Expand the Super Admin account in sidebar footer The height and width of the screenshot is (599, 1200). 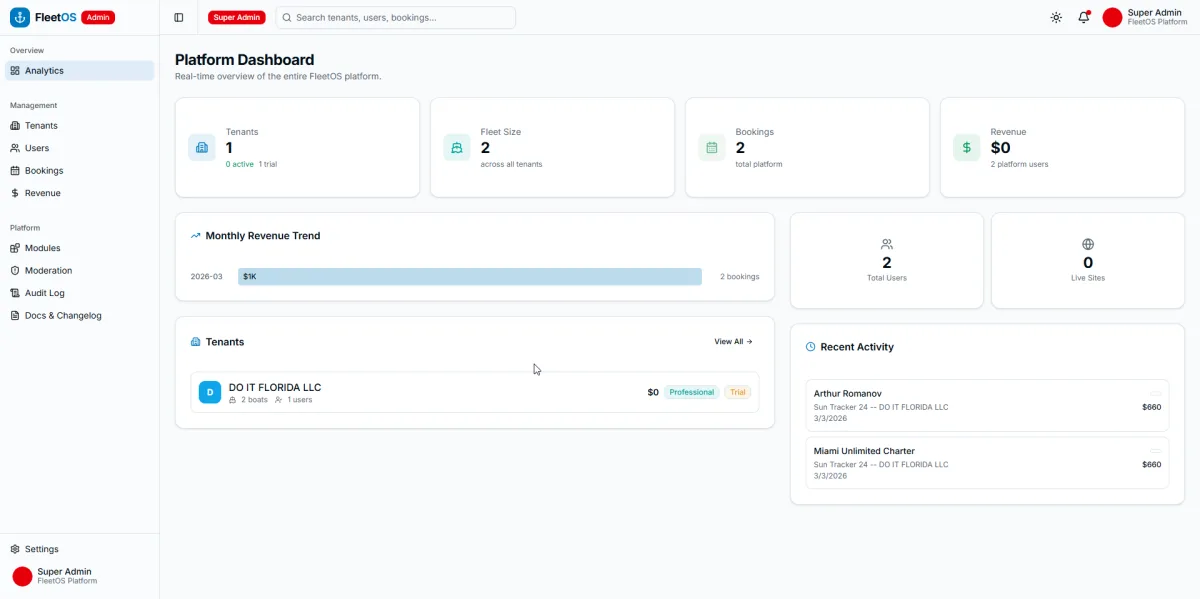tap(66, 576)
